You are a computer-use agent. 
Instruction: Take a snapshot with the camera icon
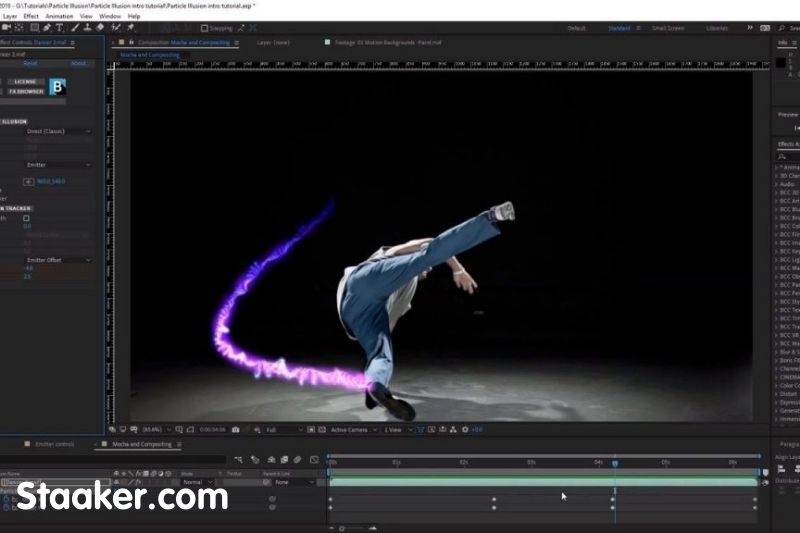click(236, 430)
